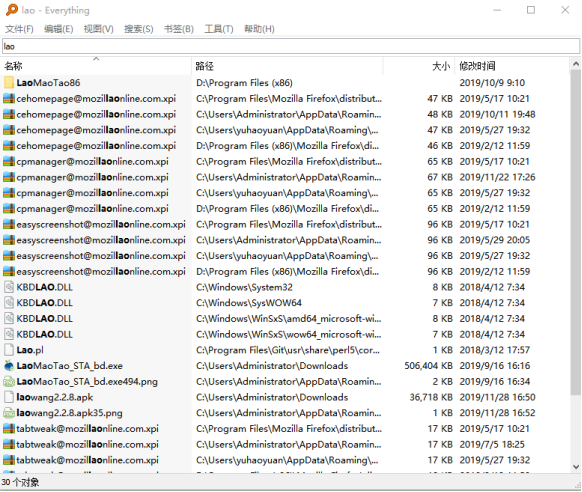
Task: Open the 编辑(E) menu
Action: (x=59, y=29)
